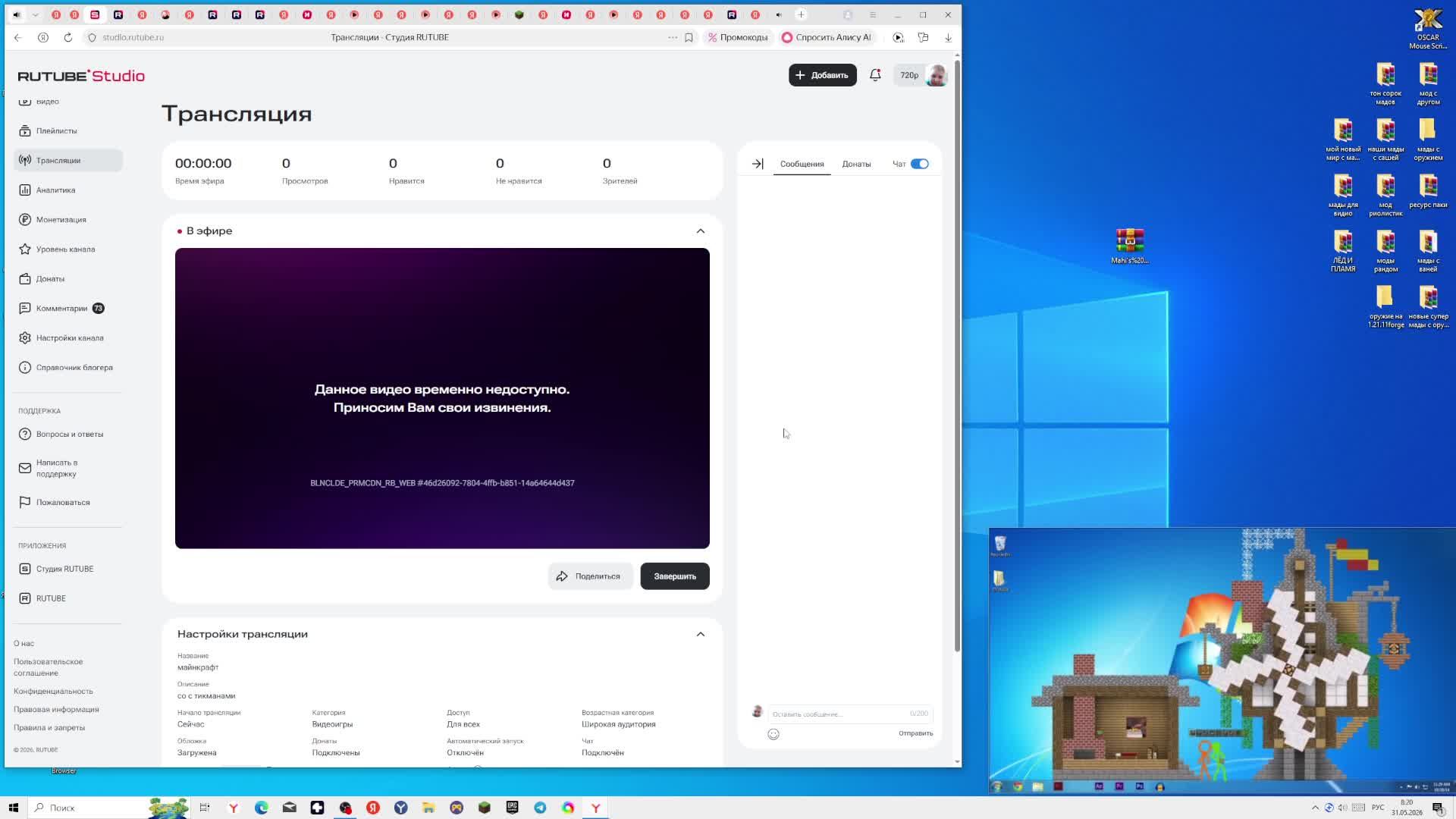The width and height of the screenshot is (1456, 819).
Task: Open the emoji picker in chat
Action: pos(773,734)
